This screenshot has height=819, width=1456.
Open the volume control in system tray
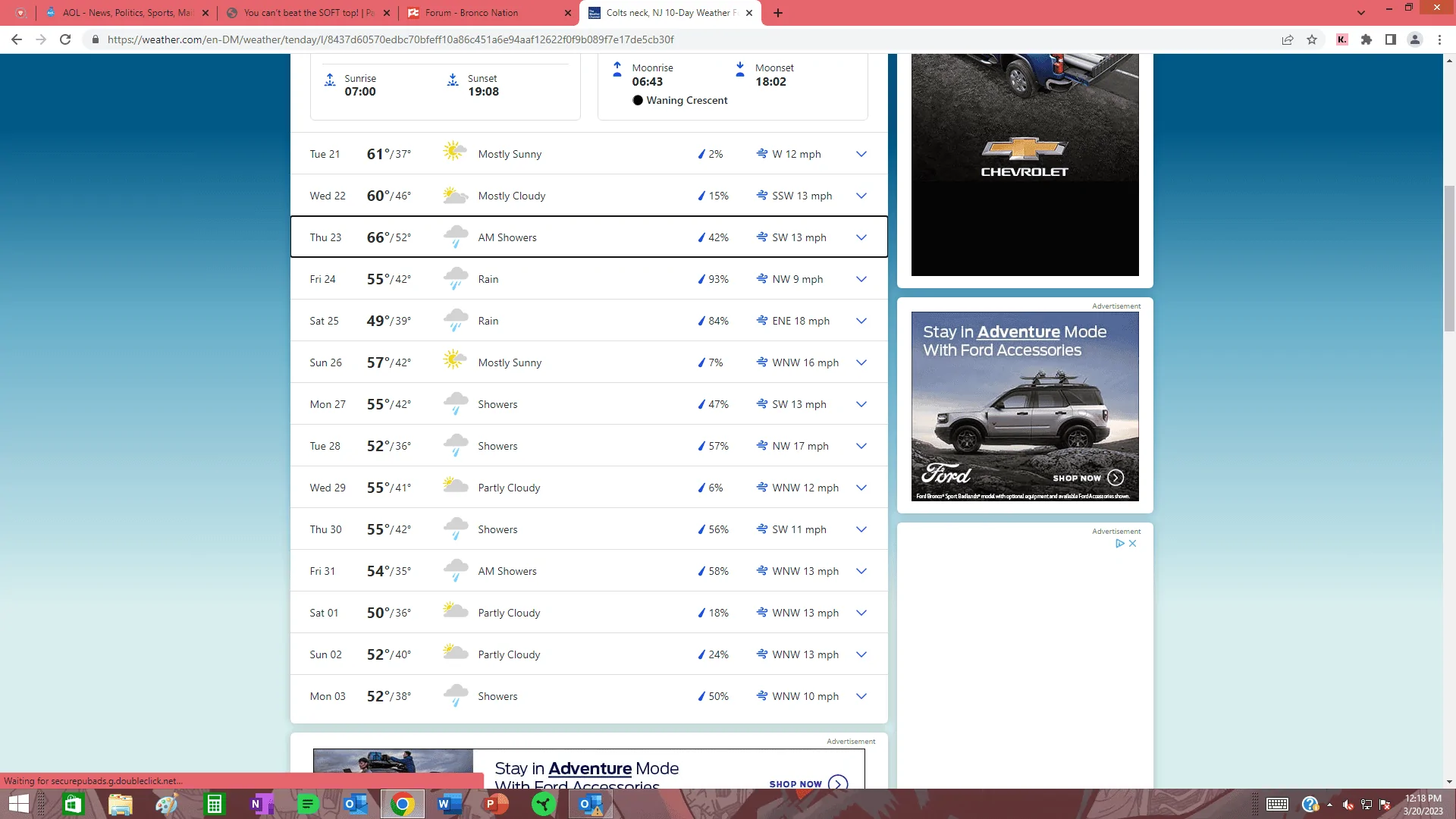pos(1348,805)
